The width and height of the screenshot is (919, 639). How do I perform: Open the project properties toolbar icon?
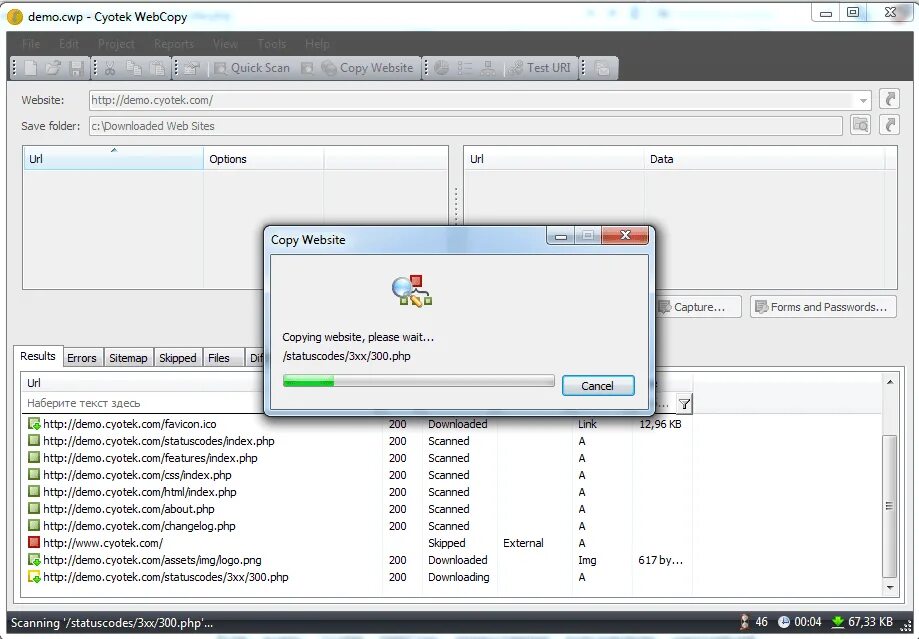pyautogui.click(x=191, y=68)
